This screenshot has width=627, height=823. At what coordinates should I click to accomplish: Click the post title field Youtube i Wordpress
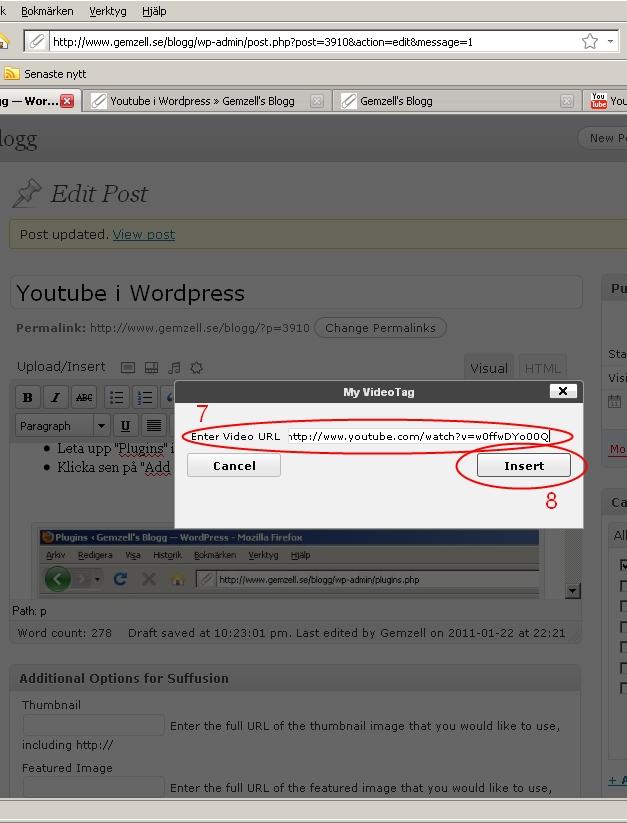pyautogui.click(x=296, y=292)
